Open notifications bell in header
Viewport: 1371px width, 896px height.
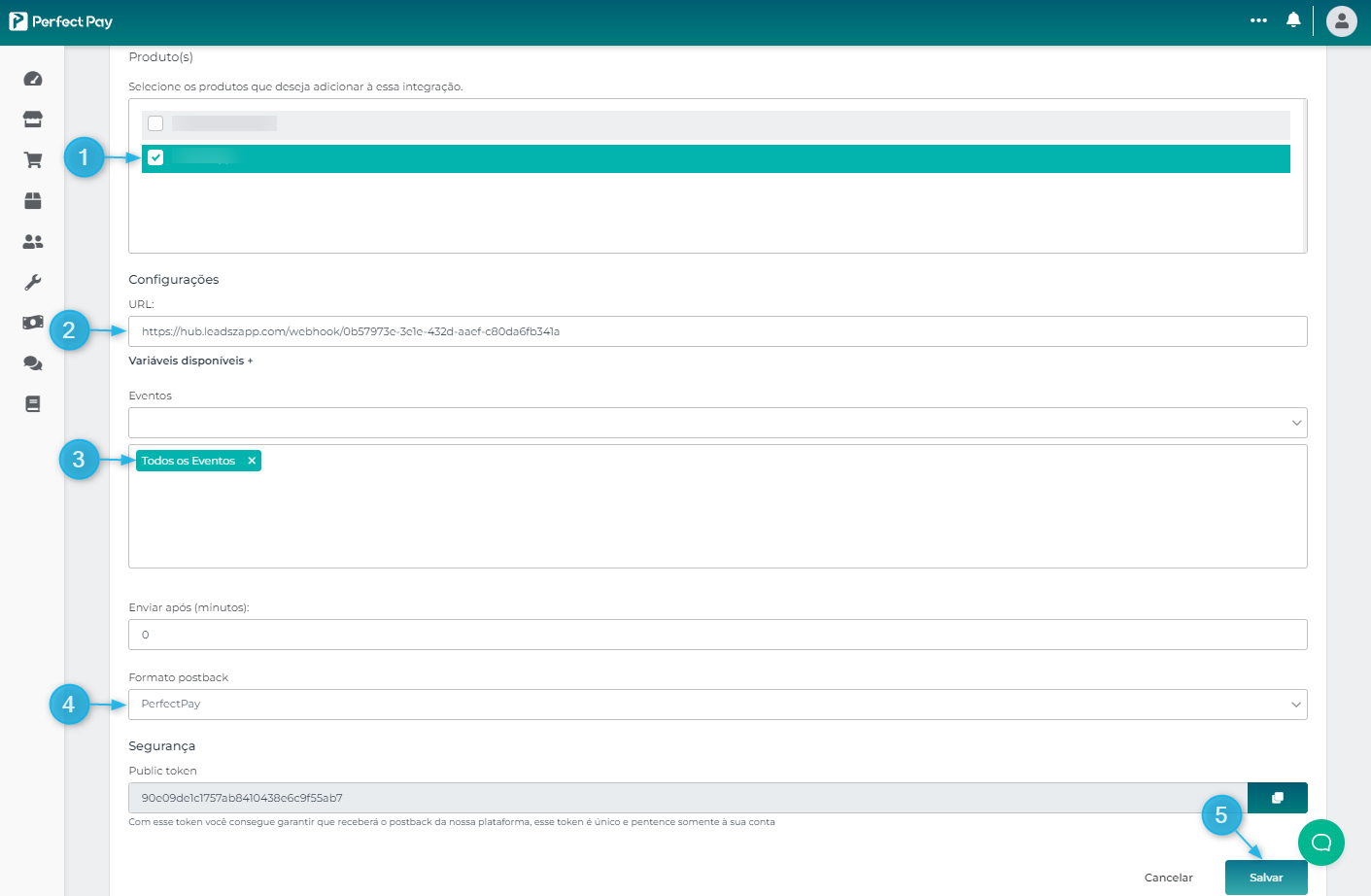click(x=1293, y=20)
